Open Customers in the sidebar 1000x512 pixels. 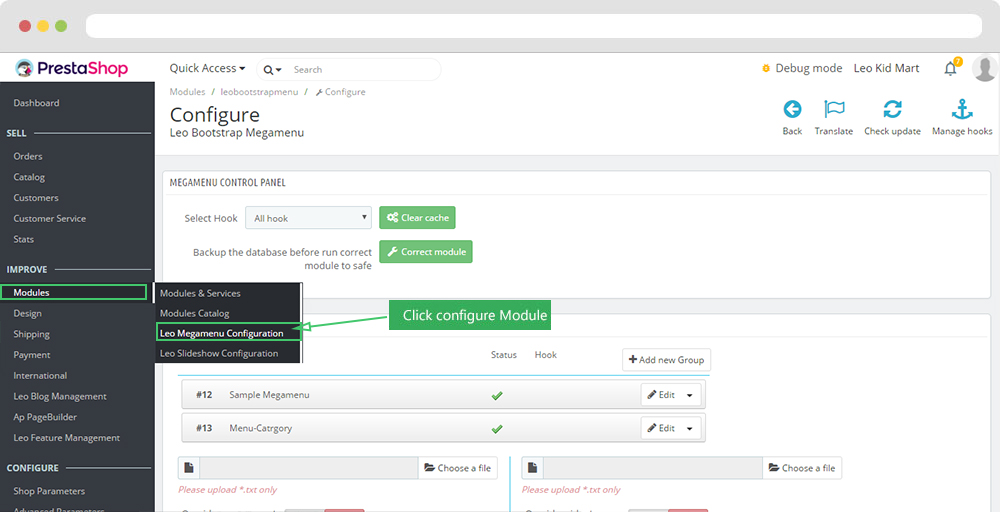tap(36, 198)
